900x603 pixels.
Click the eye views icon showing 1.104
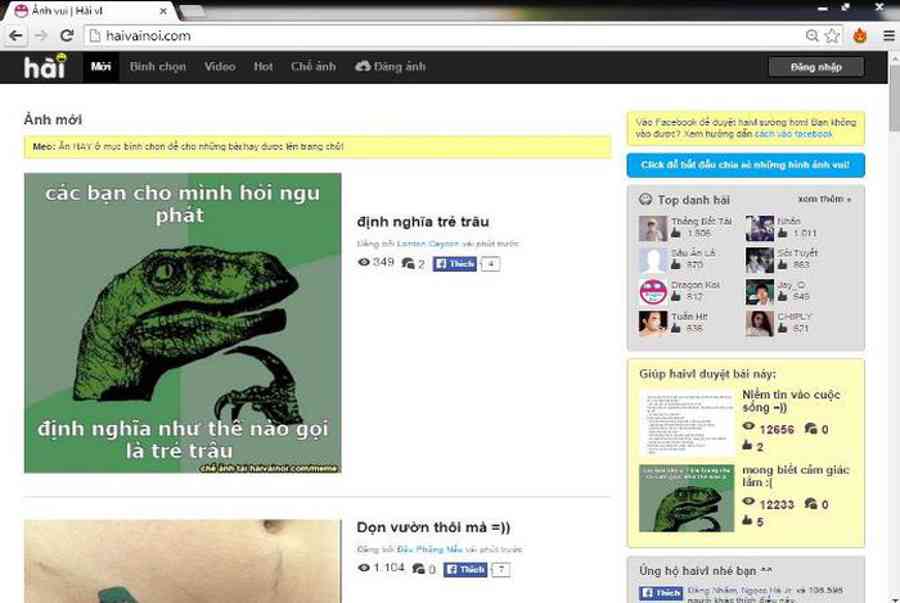[363, 567]
